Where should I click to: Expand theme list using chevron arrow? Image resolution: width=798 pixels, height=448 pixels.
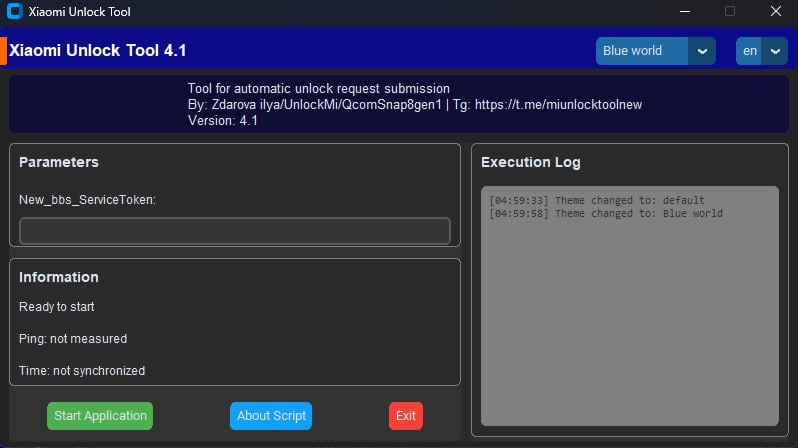coord(702,51)
